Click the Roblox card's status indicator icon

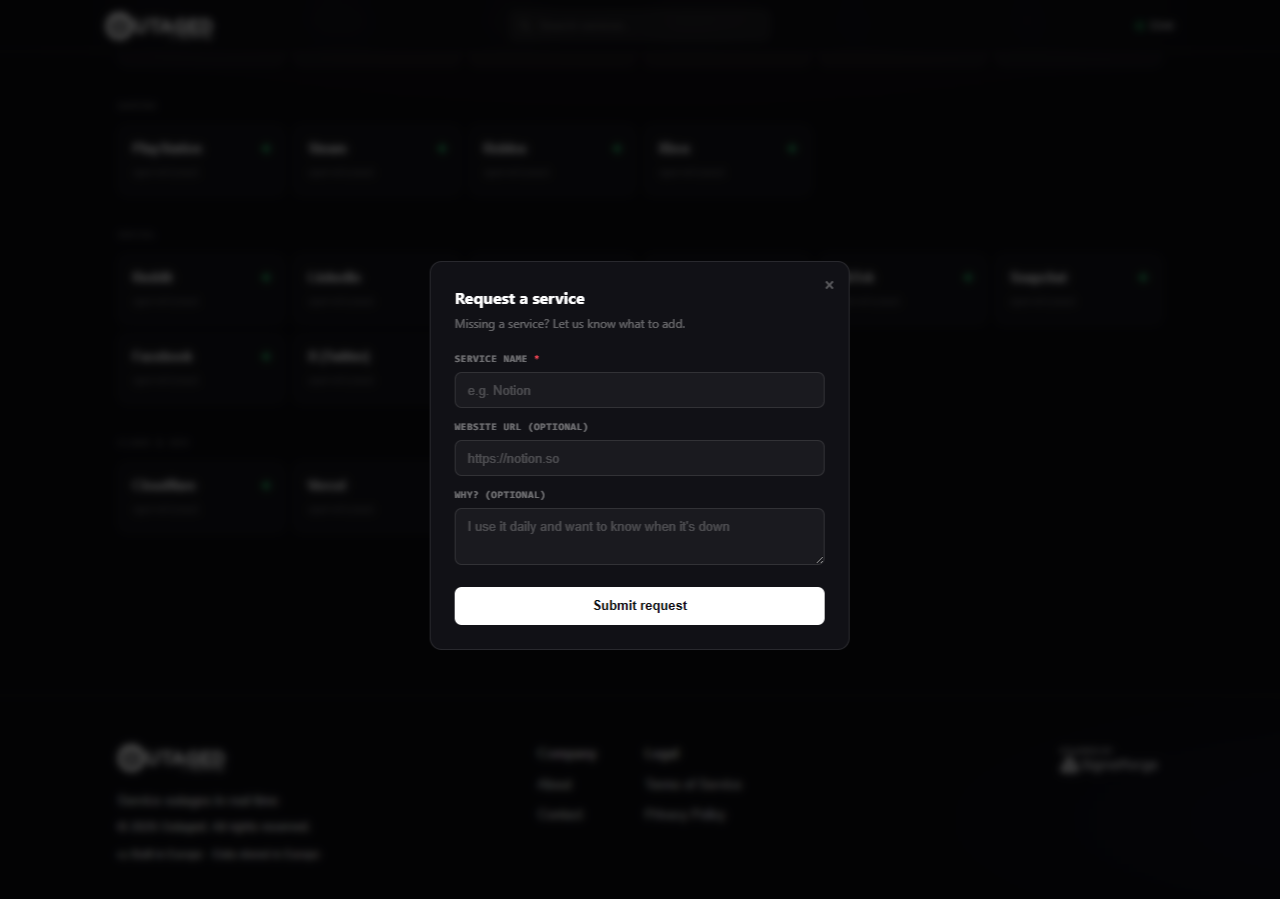[616, 148]
